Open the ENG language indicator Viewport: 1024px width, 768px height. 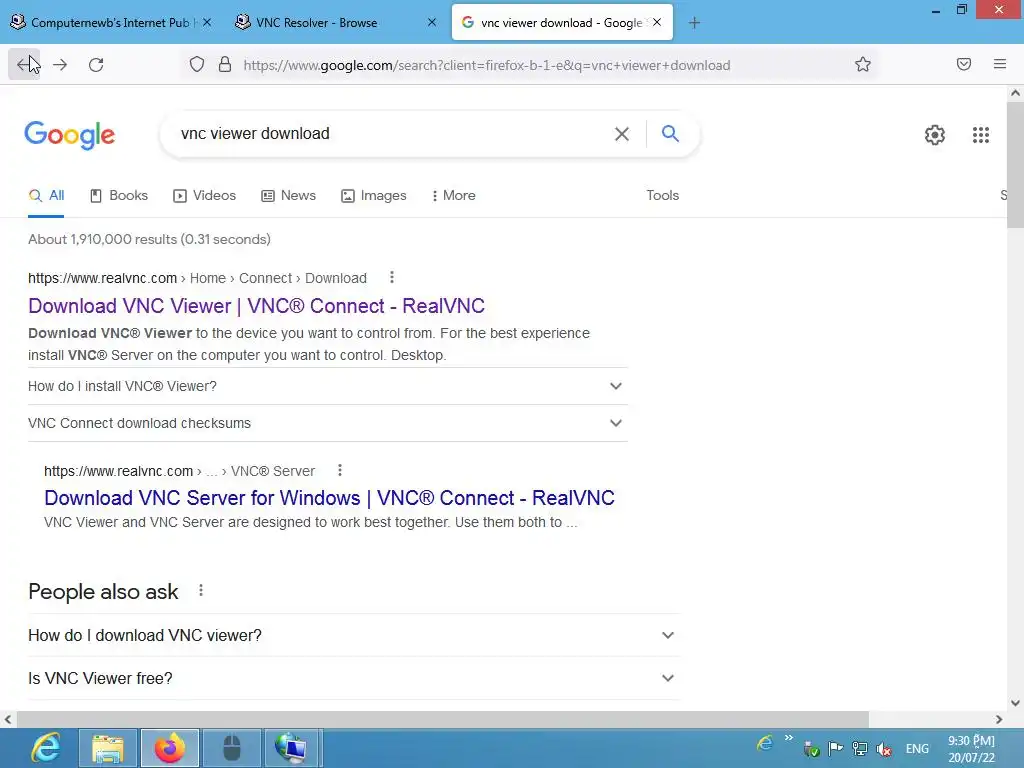tap(917, 749)
